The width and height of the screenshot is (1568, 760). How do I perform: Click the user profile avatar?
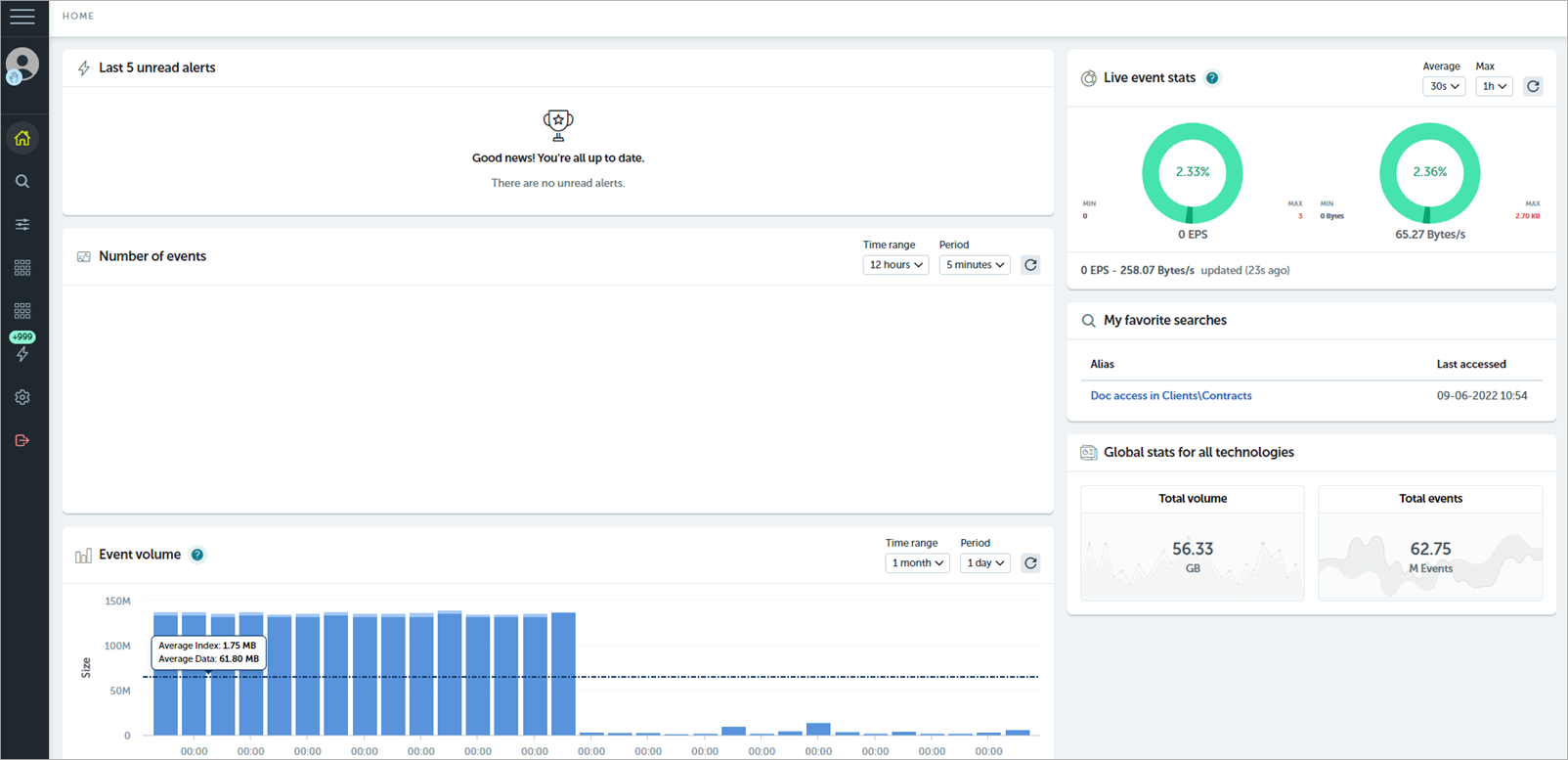pyautogui.click(x=22, y=65)
